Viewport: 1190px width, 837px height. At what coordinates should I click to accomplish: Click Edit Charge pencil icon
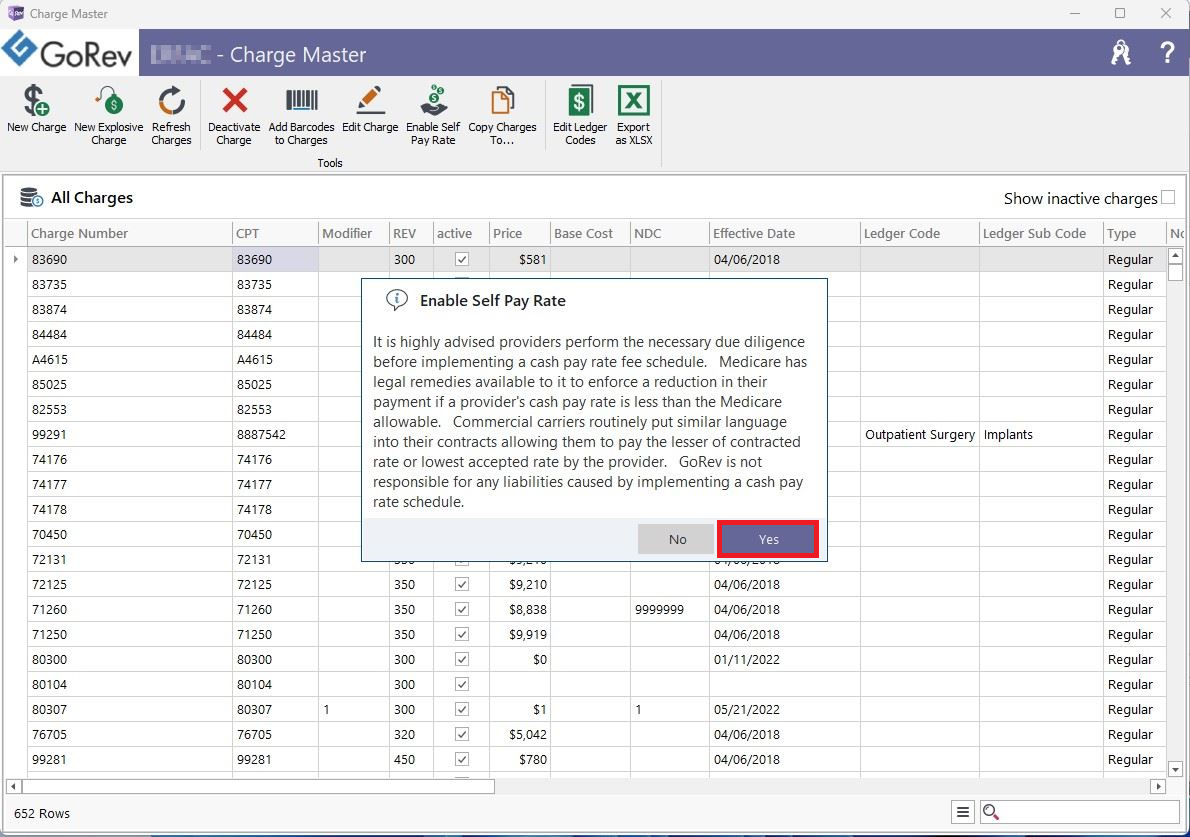[370, 100]
